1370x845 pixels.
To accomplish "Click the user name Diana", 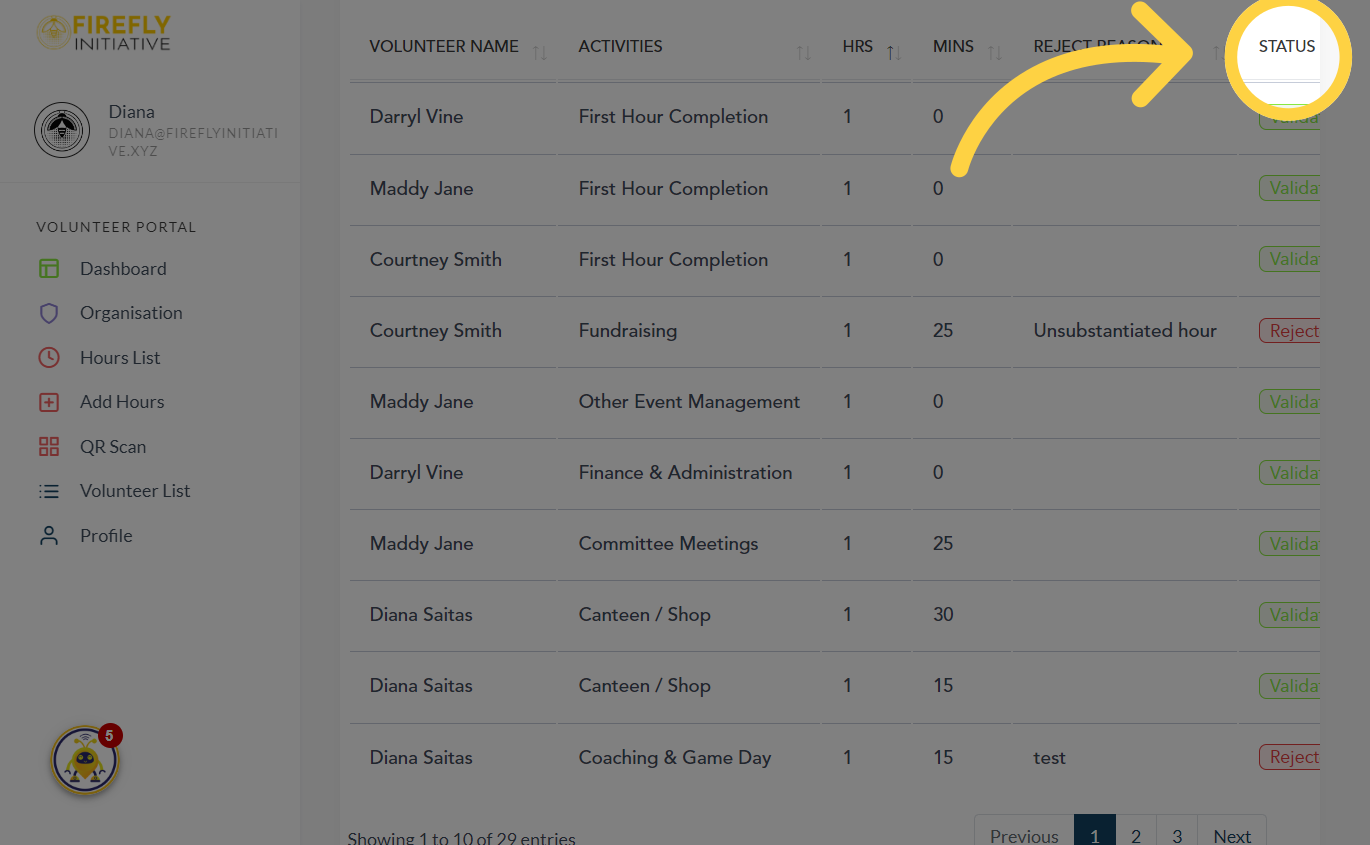I will pos(132,112).
